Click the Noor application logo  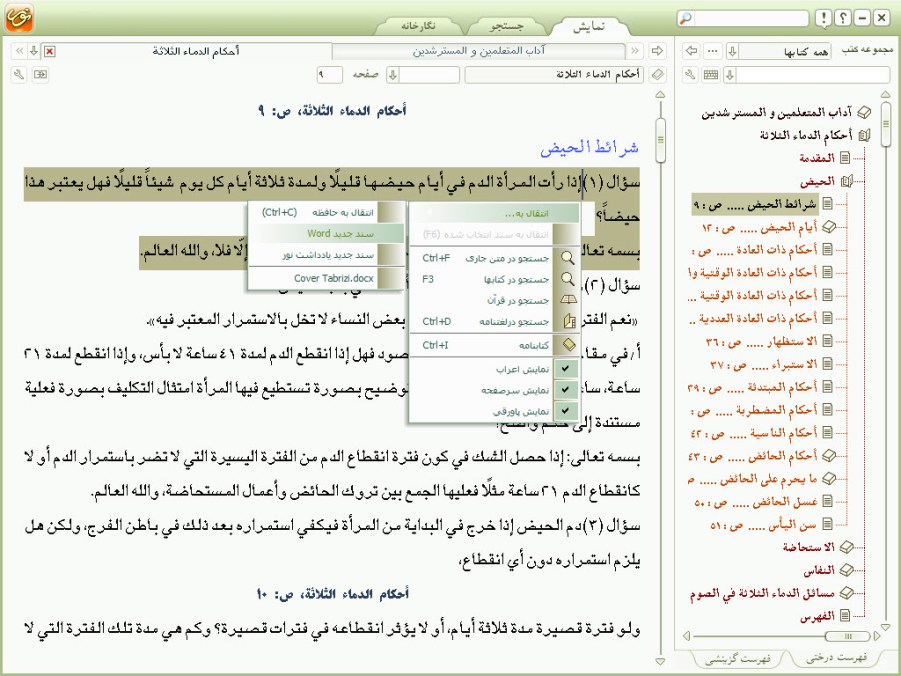pyautogui.click(x=19, y=18)
